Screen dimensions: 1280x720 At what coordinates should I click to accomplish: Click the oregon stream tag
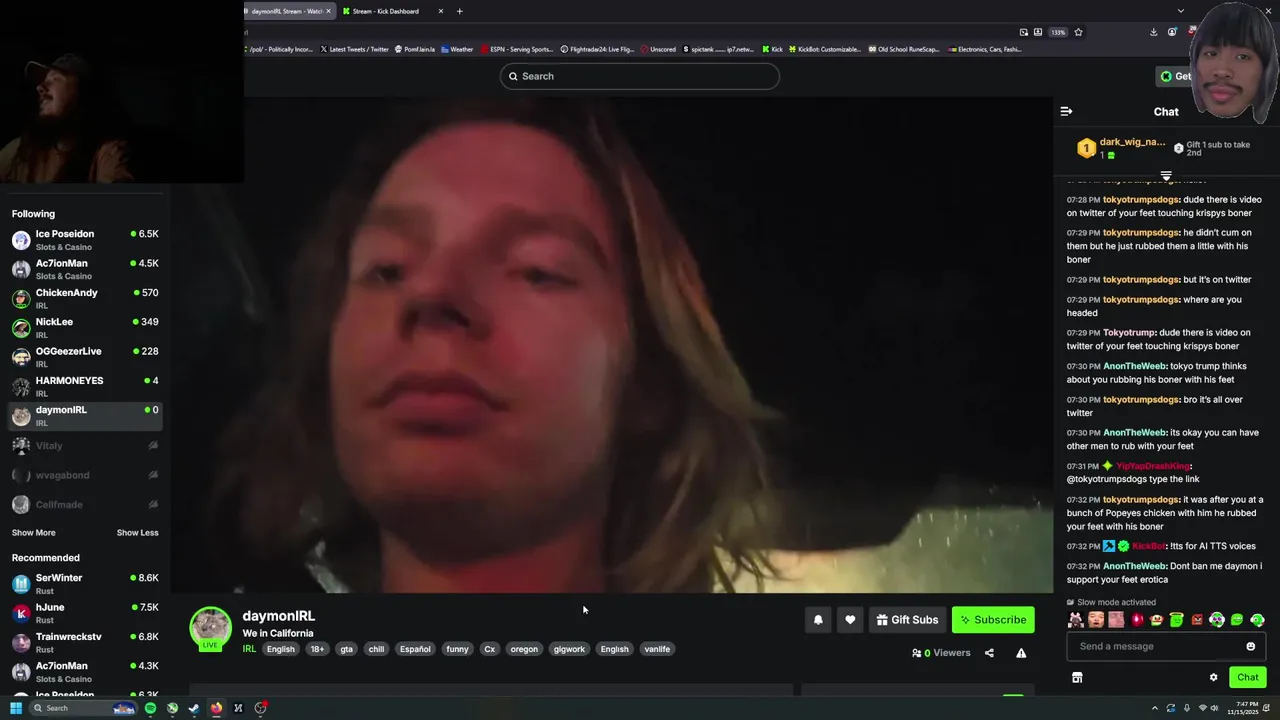[x=524, y=649]
